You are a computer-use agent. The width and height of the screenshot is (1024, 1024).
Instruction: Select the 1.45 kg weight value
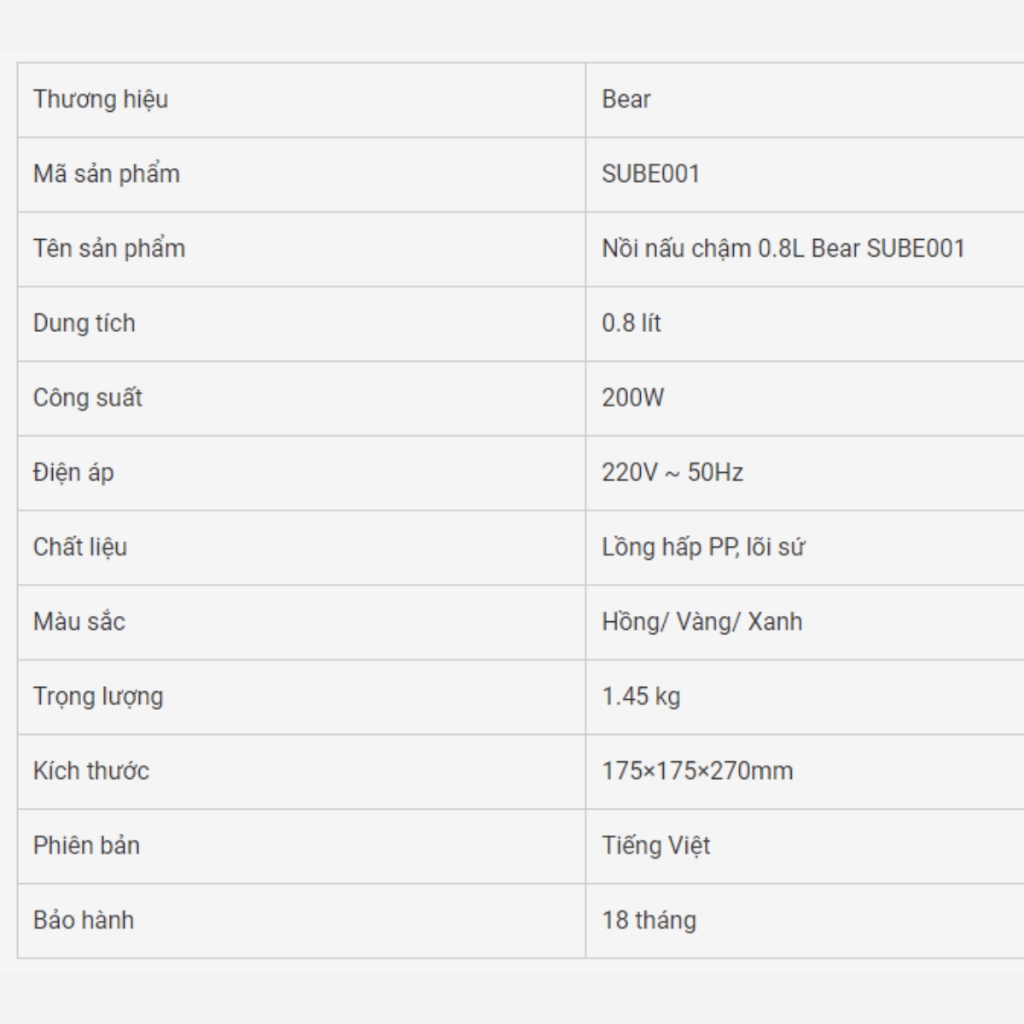click(x=641, y=697)
